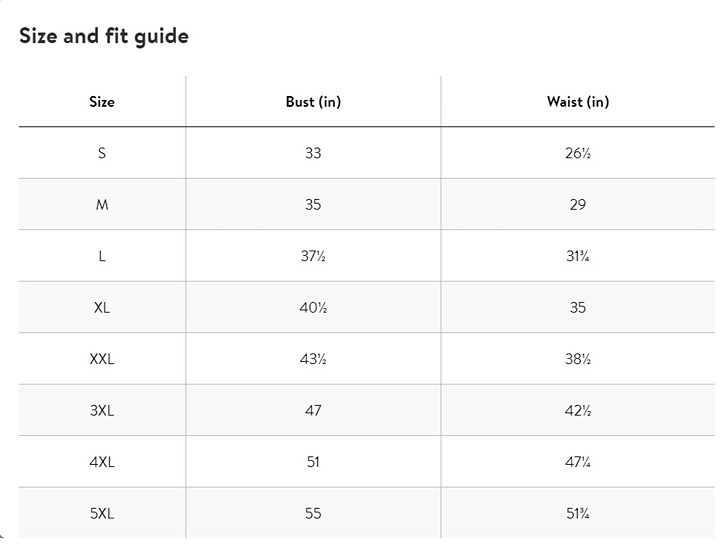
Task: Click bust value 37½ for size L
Action: point(313,256)
